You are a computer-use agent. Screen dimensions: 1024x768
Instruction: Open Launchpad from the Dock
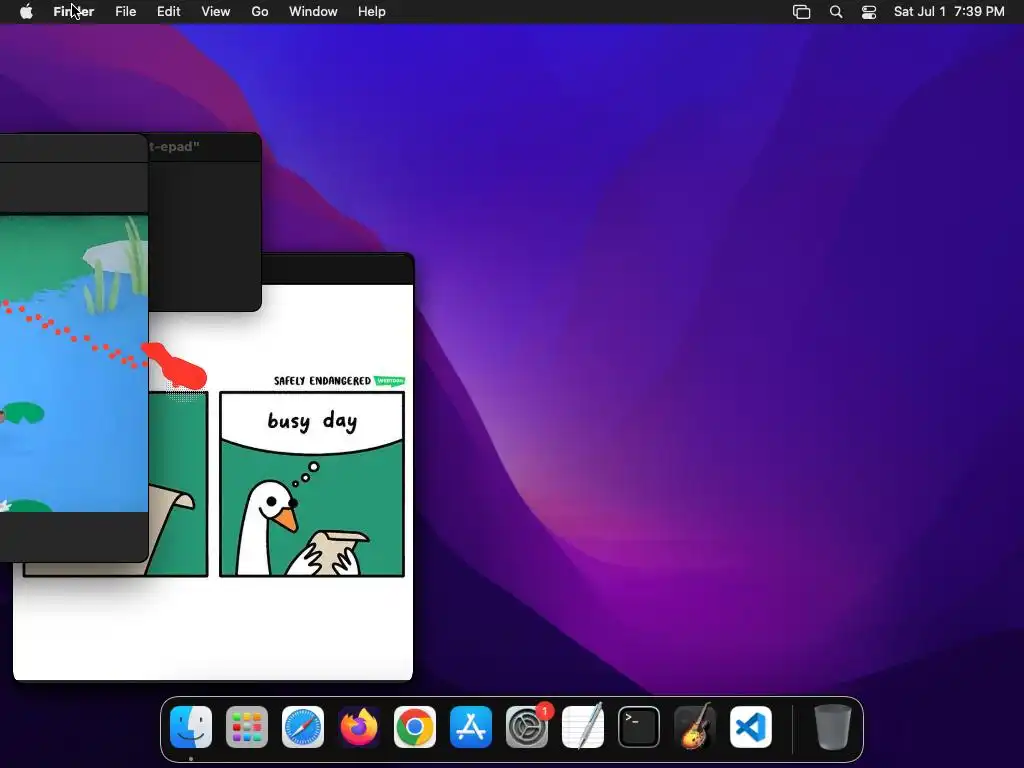pyautogui.click(x=247, y=727)
